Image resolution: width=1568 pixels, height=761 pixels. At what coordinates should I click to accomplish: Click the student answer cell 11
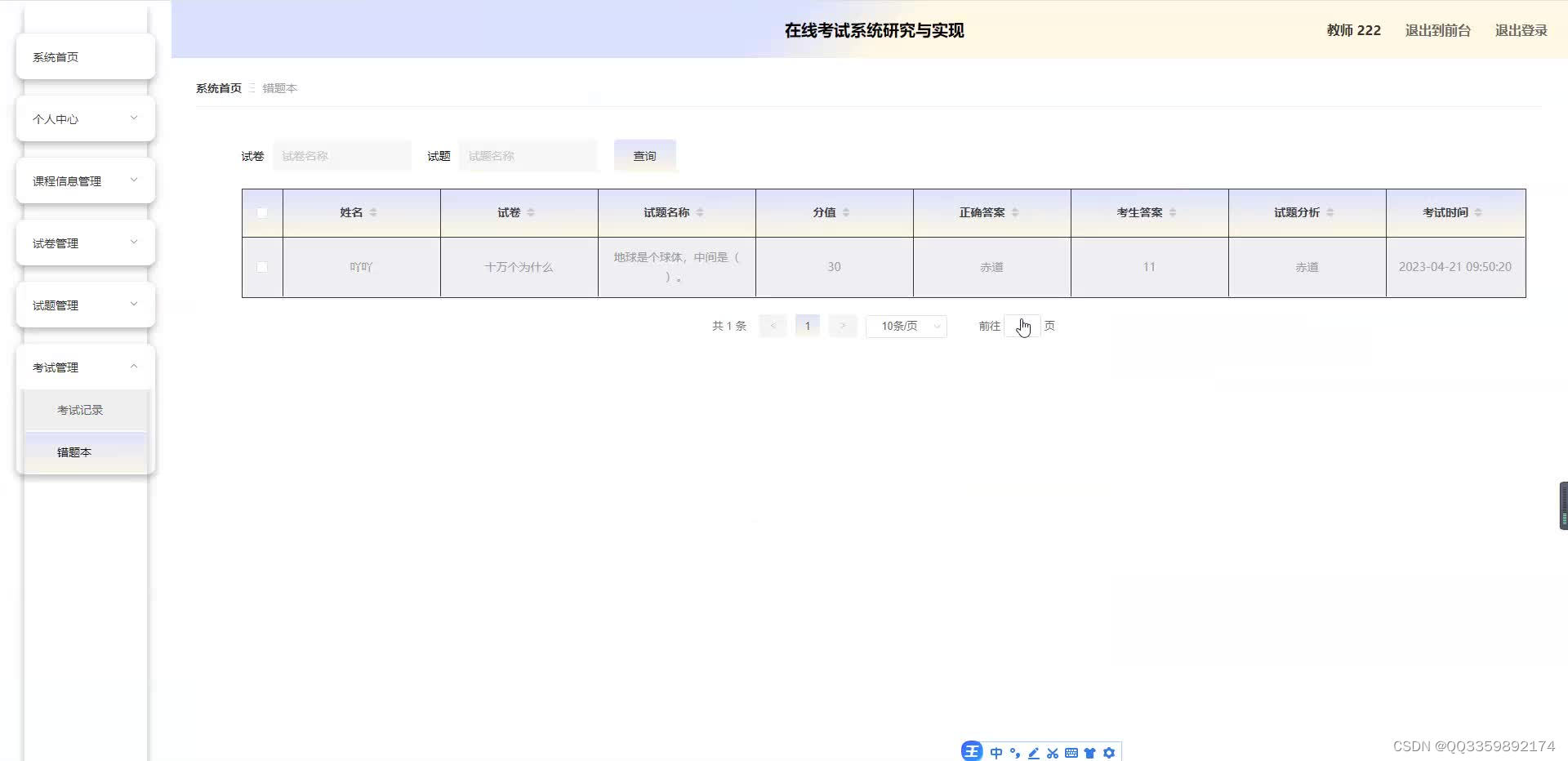[1149, 267]
